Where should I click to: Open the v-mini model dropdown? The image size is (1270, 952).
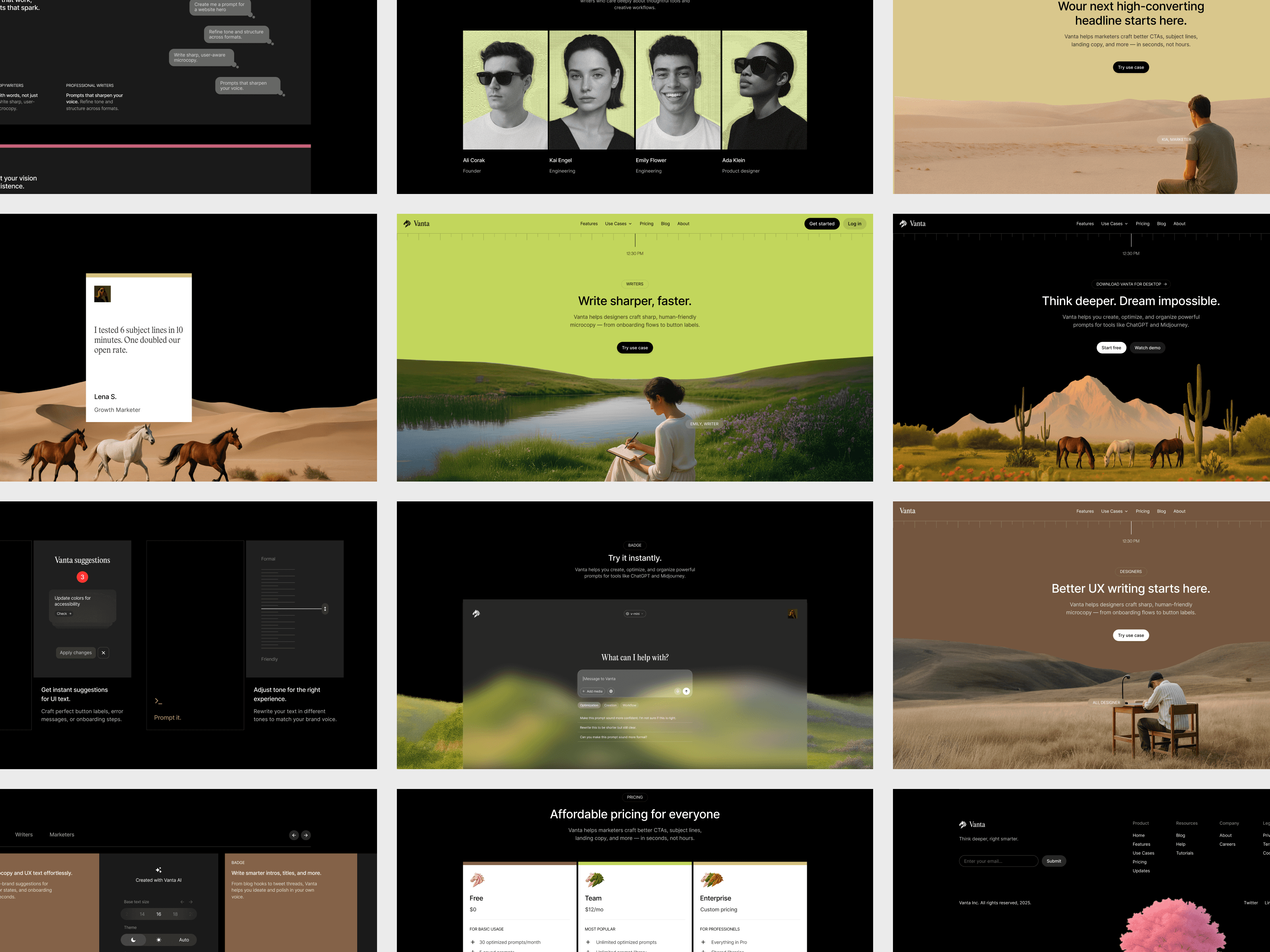635,614
